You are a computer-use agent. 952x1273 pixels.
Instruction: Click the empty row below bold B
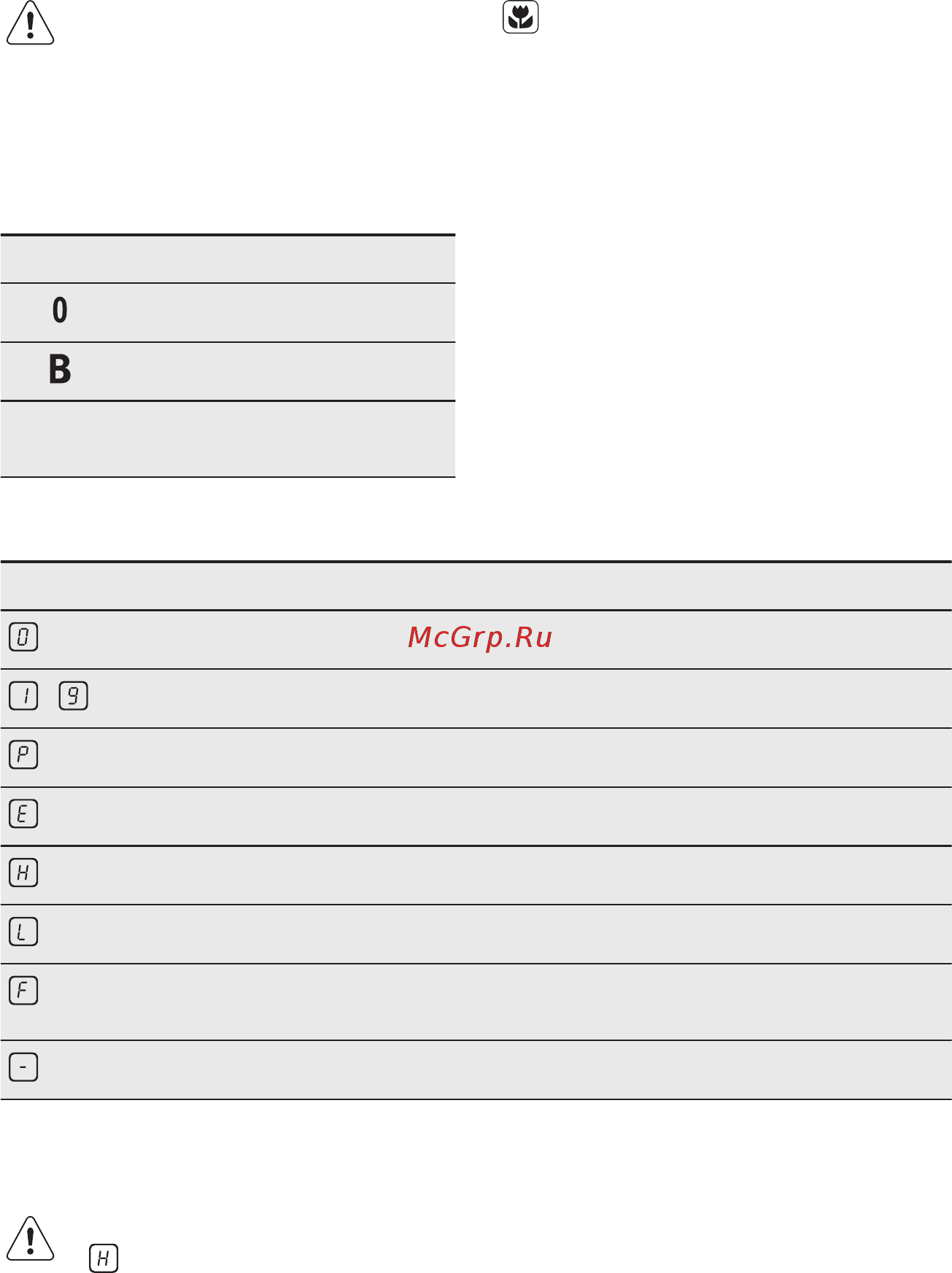[228, 439]
